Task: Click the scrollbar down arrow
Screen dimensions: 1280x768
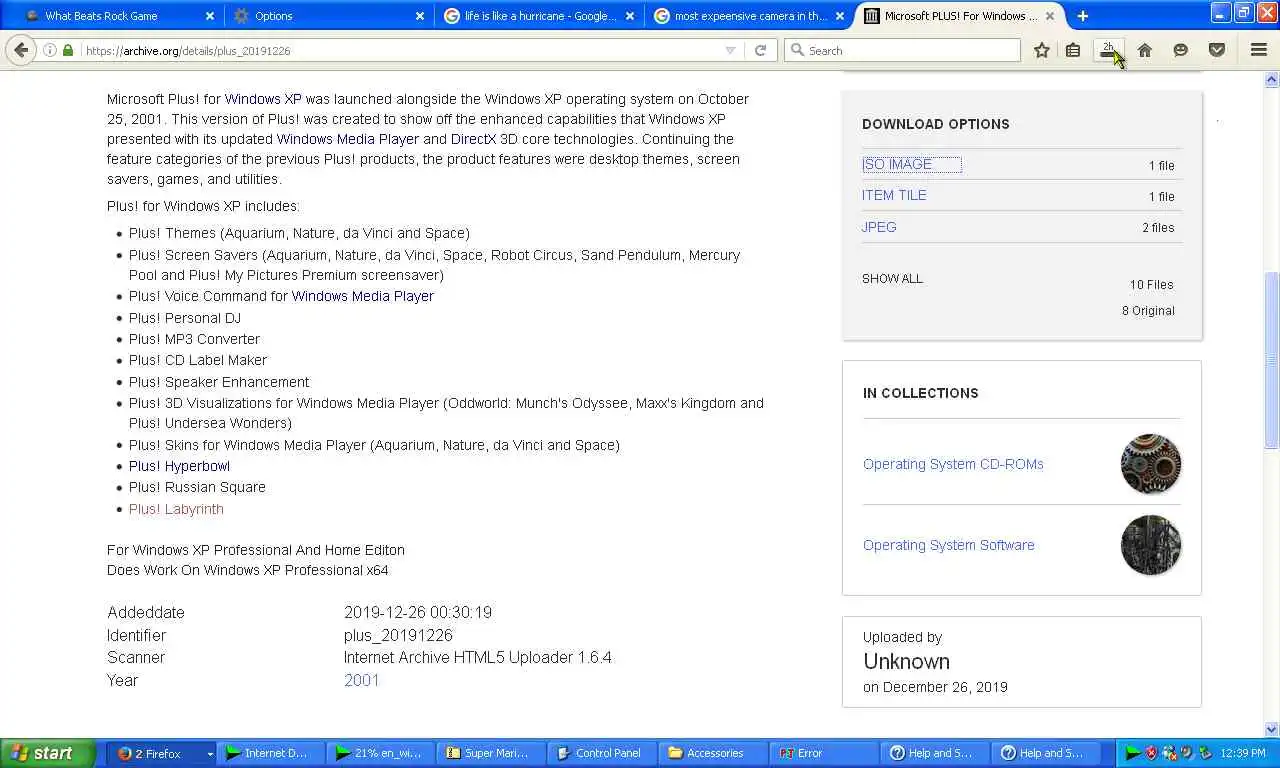Action: 1272,730
